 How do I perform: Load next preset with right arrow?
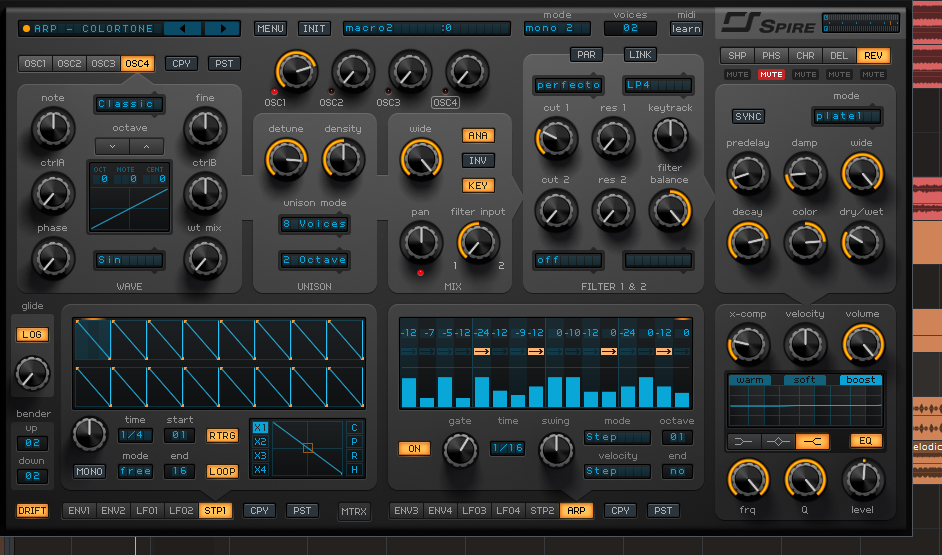coord(222,28)
